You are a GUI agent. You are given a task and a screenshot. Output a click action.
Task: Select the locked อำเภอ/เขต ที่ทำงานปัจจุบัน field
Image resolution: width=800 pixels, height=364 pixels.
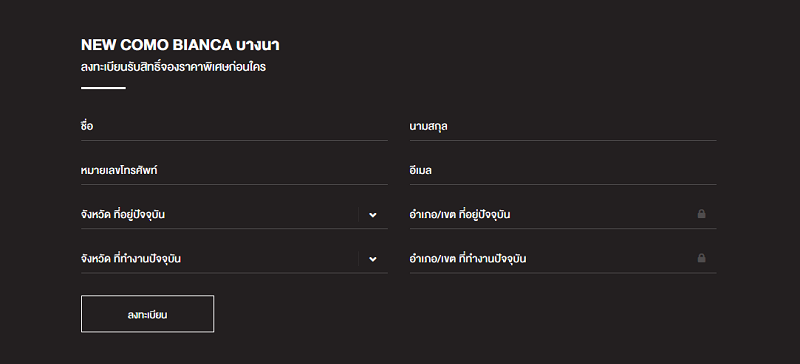coord(563,259)
